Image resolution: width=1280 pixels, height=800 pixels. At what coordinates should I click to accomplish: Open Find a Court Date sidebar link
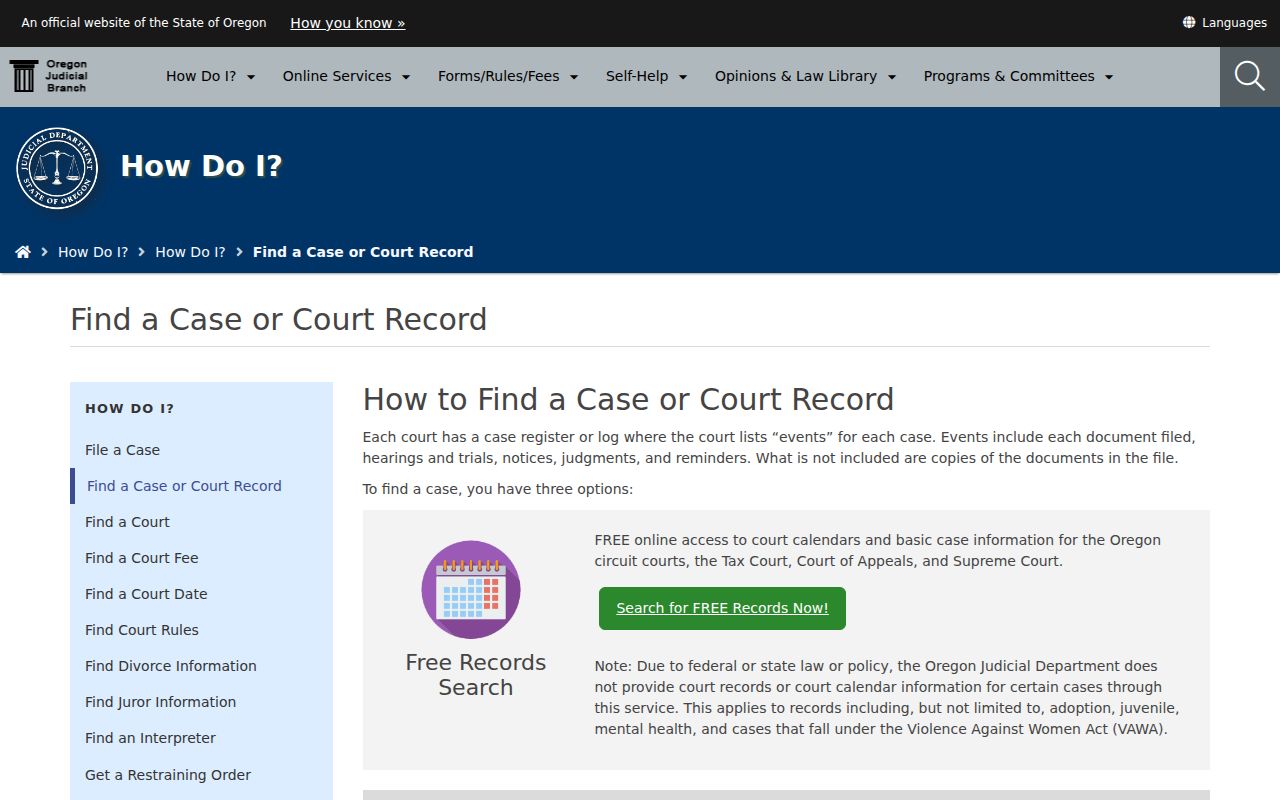pos(146,594)
